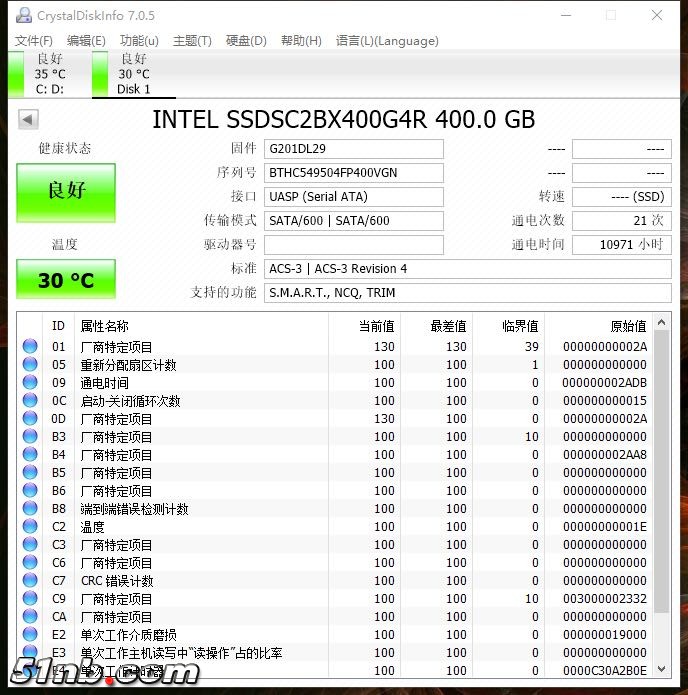Click the 原始值 column header
The image size is (688, 695).
tap(628, 326)
